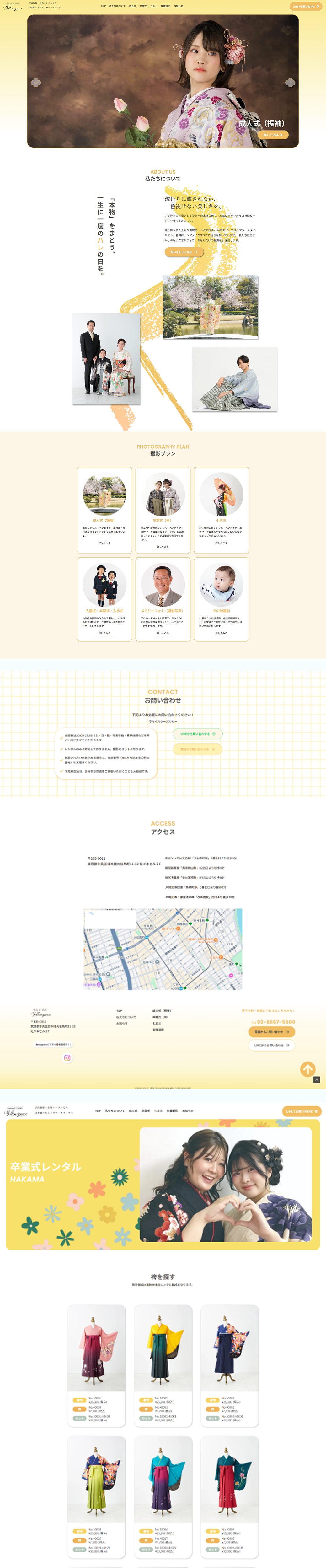Open the Instagram icon in the footer
Viewport: 326px width, 1568px height.
pos(67,1057)
